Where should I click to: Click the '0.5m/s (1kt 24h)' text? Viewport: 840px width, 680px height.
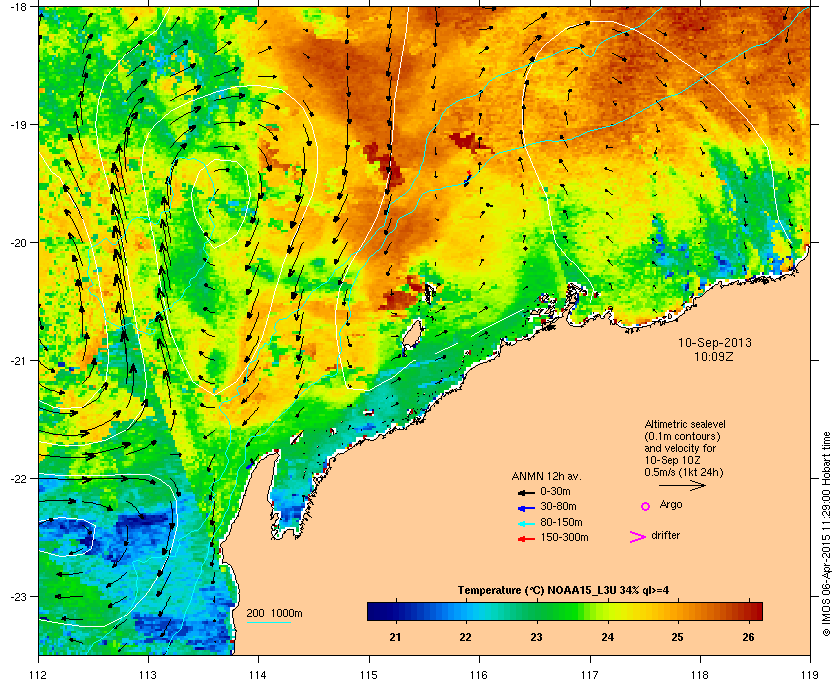pos(684,473)
